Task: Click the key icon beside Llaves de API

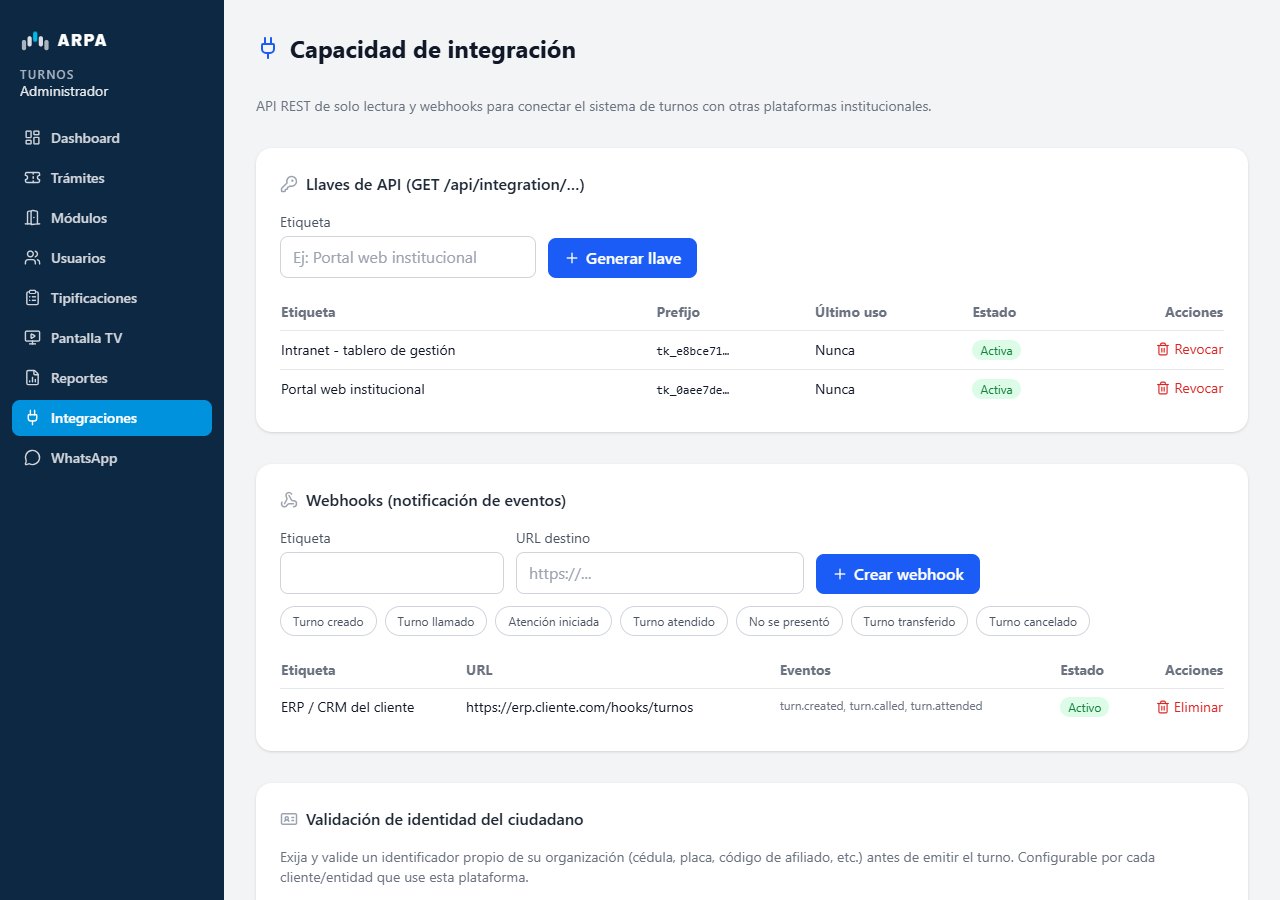Action: (289, 184)
